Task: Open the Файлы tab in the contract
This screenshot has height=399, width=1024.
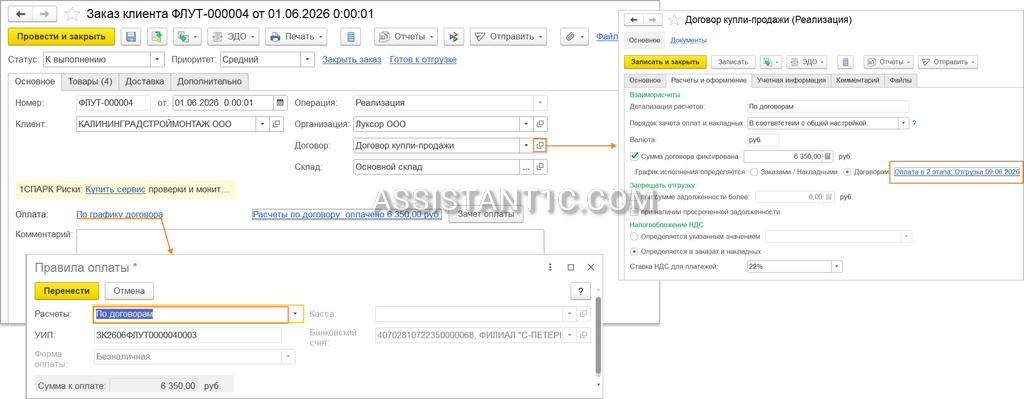Action: (x=901, y=80)
